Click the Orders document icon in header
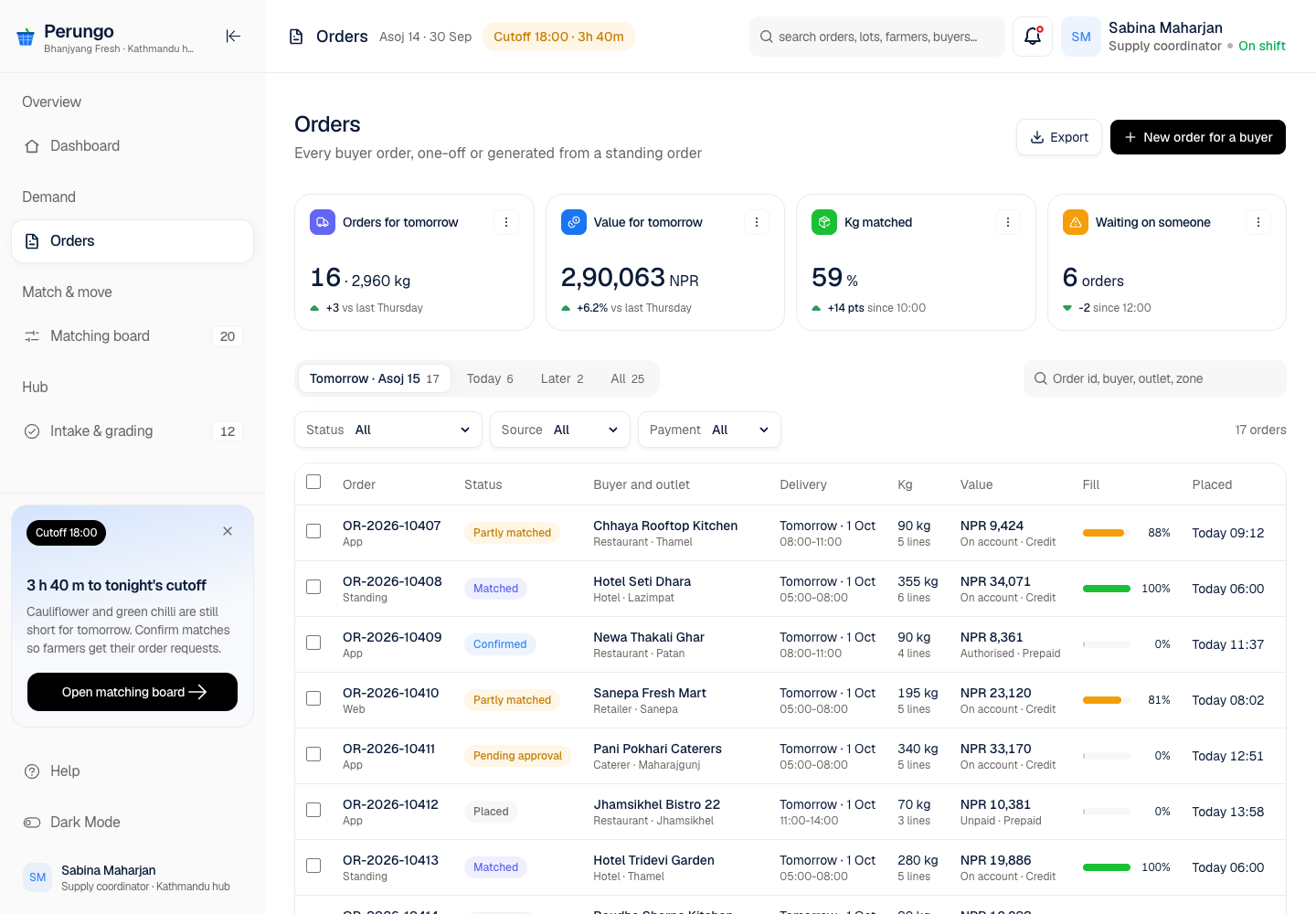The height and width of the screenshot is (914, 1316). click(296, 37)
